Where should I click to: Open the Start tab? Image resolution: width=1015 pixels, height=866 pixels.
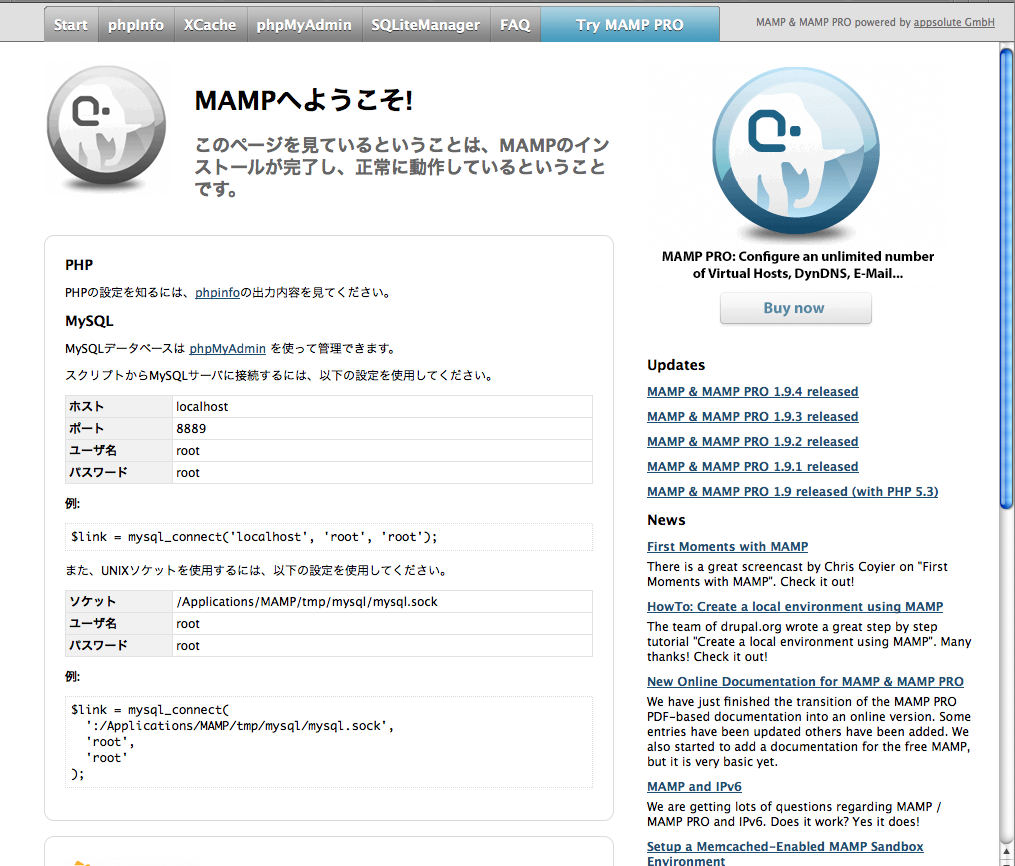tap(71, 25)
